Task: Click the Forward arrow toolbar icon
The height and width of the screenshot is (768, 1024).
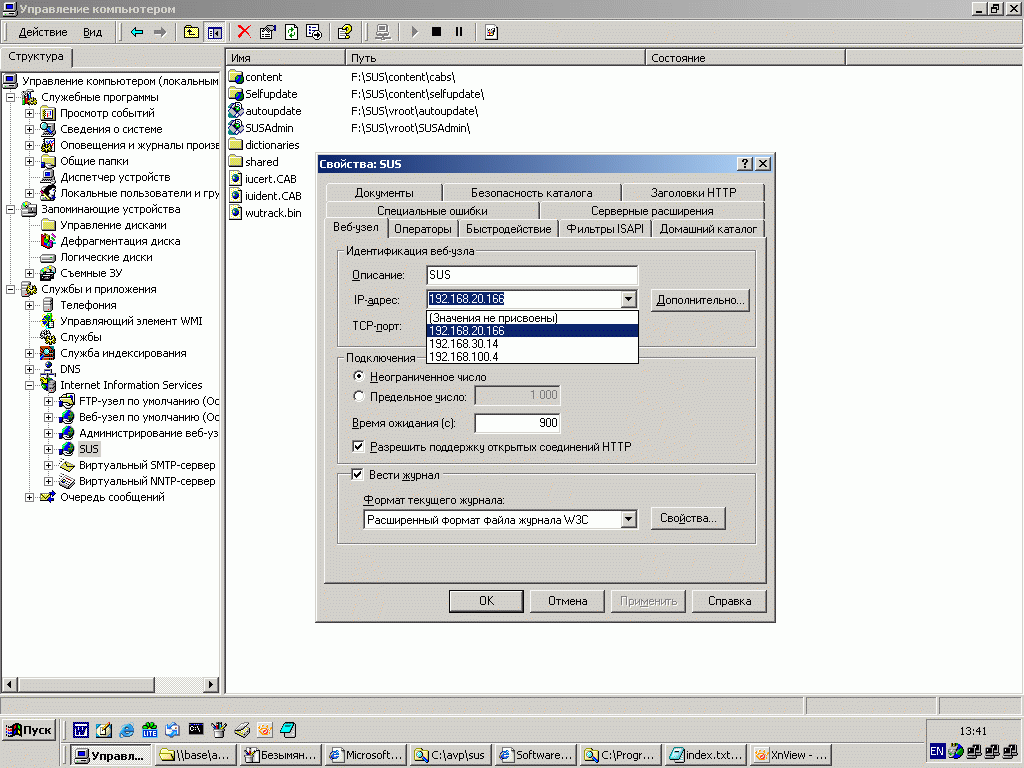Action: [x=160, y=31]
